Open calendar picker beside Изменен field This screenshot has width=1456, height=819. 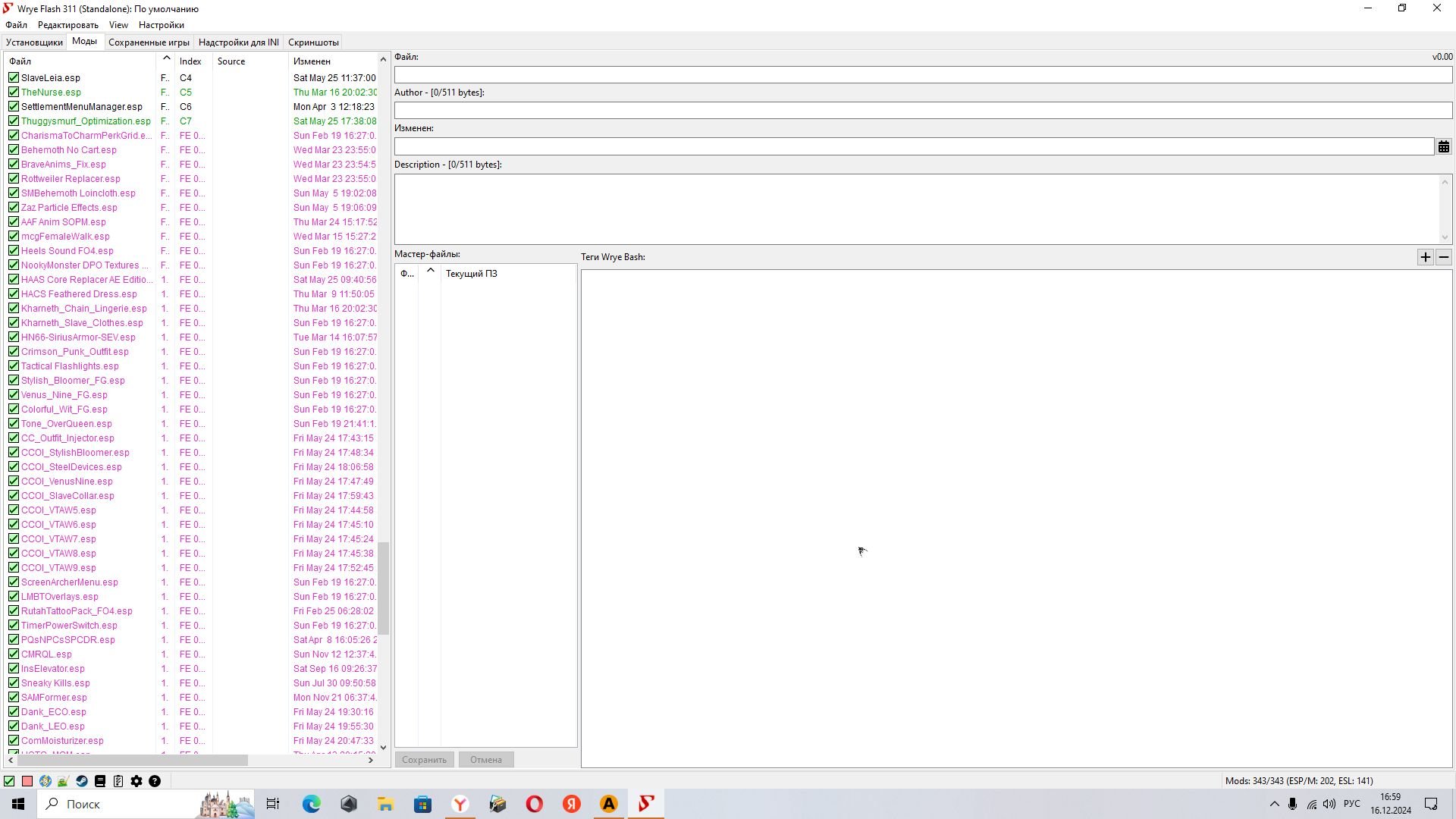tap(1444, 147)
